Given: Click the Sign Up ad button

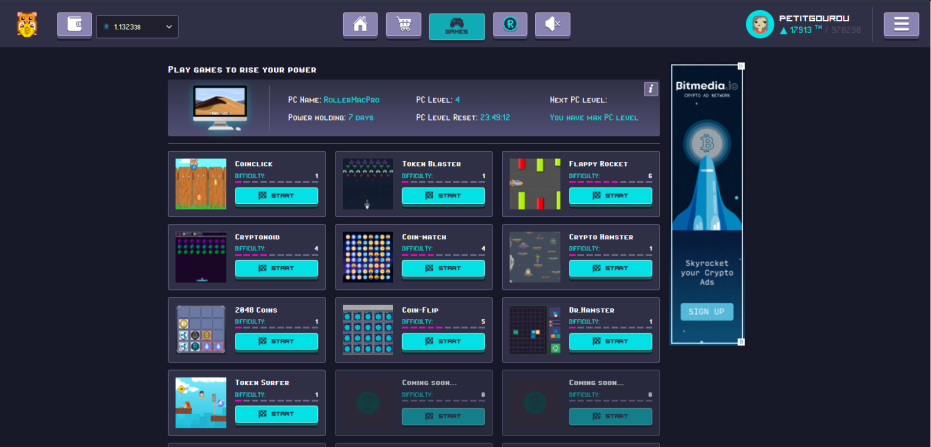Looking at the screenshot, I should (x=707, y=312).
